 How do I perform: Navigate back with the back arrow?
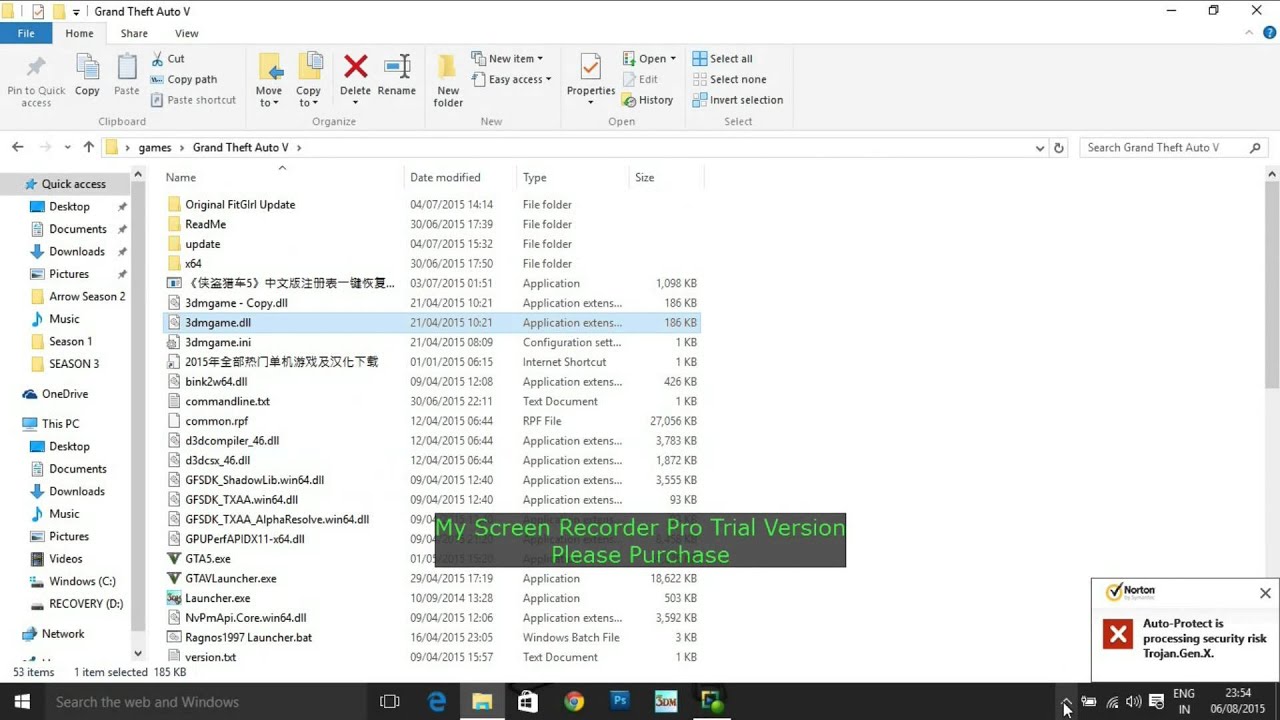coord(17,147)
